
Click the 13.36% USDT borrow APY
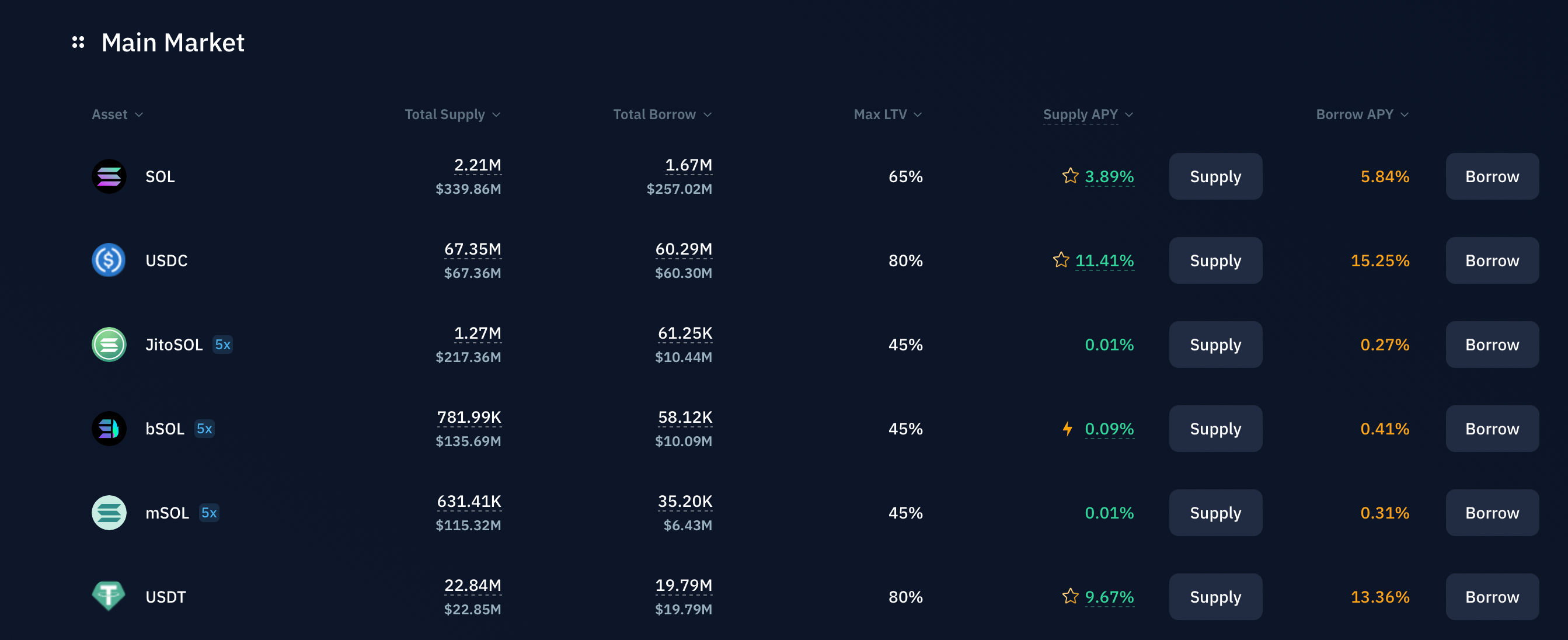coord(1380,597)
